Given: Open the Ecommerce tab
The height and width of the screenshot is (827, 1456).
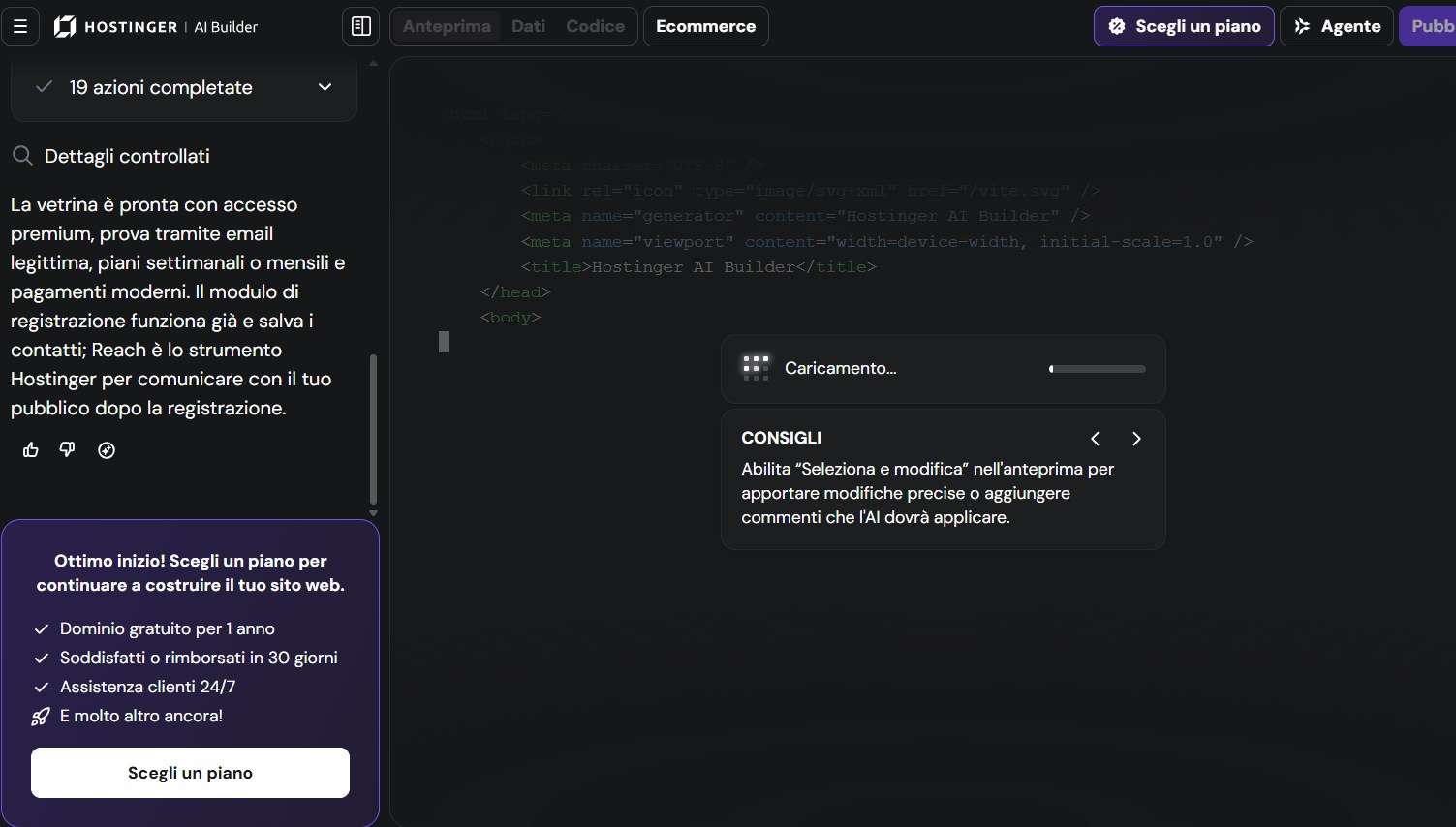Looking at the screenshot, I should point(706,26).
